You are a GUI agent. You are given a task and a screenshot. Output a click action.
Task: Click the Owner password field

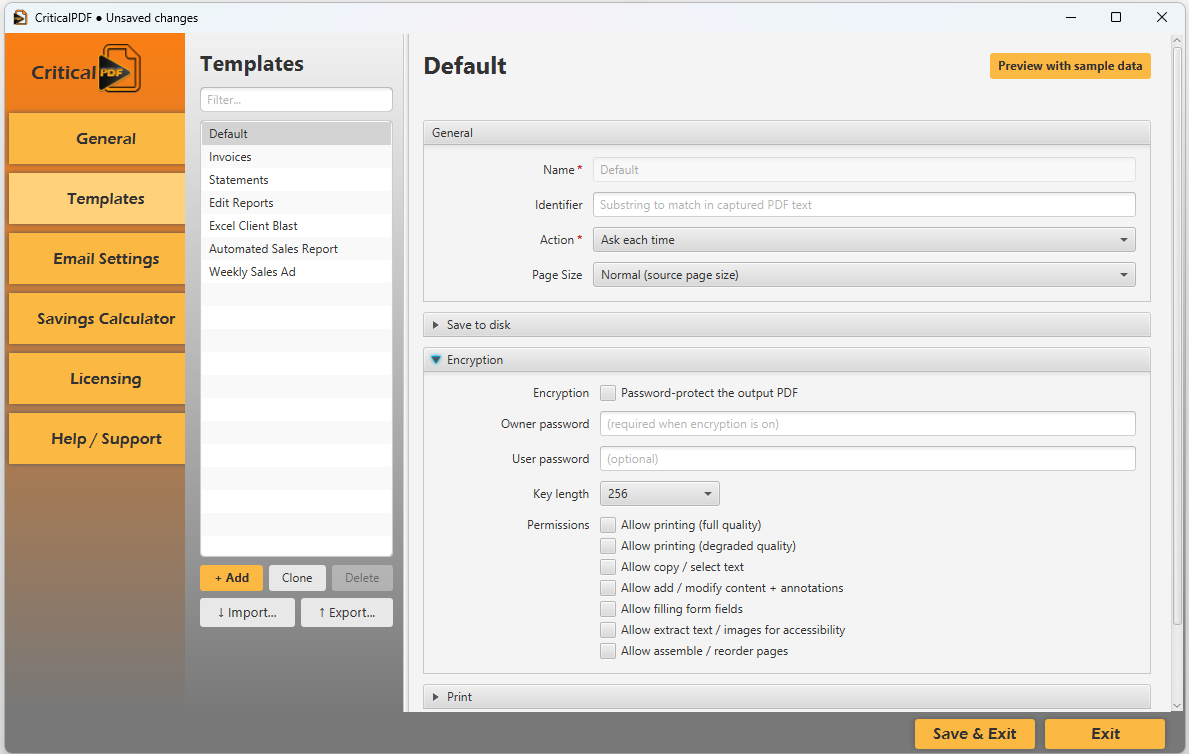867,424
